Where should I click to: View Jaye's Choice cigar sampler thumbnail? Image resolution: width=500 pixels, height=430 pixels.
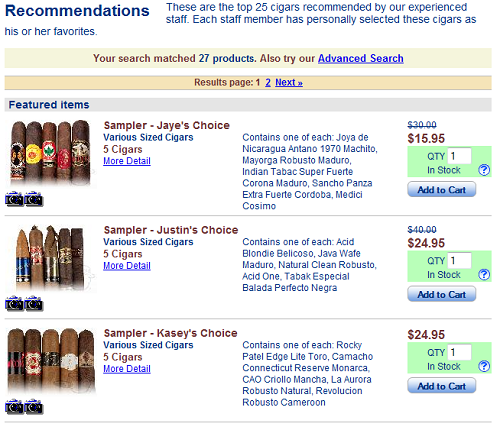click(x=51, y=153)
